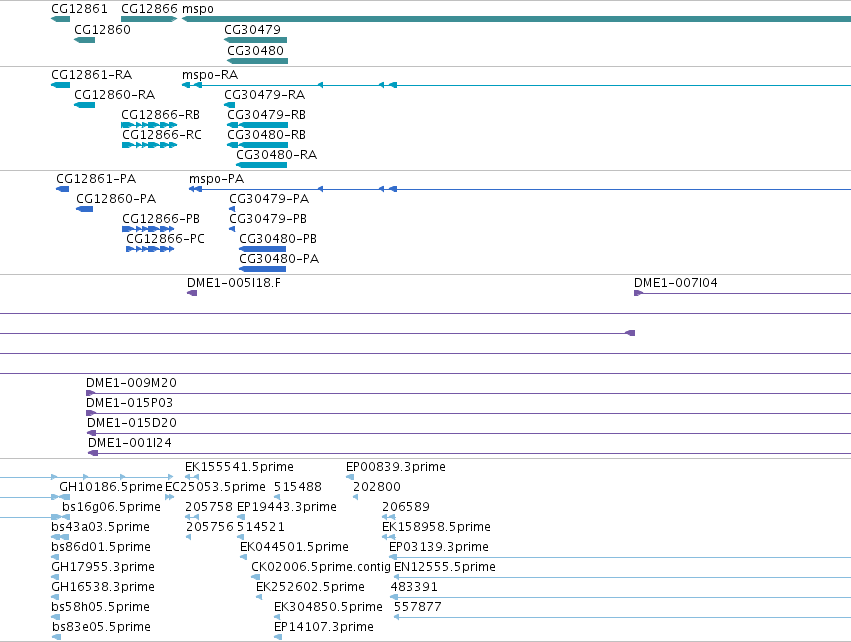Select the mspo gene bar
The width and height of the screenshot is (851, 642).
[x=516, y=19]
